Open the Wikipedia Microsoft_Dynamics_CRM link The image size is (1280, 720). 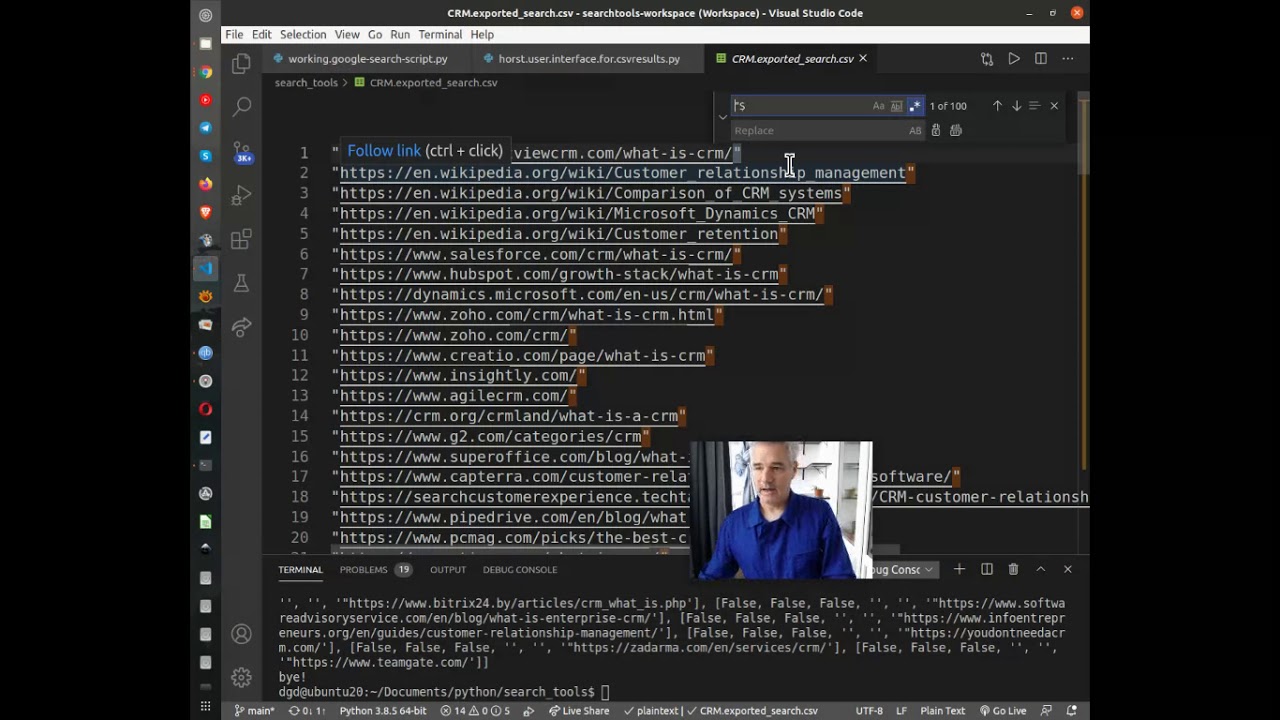(x=577, y=214)
